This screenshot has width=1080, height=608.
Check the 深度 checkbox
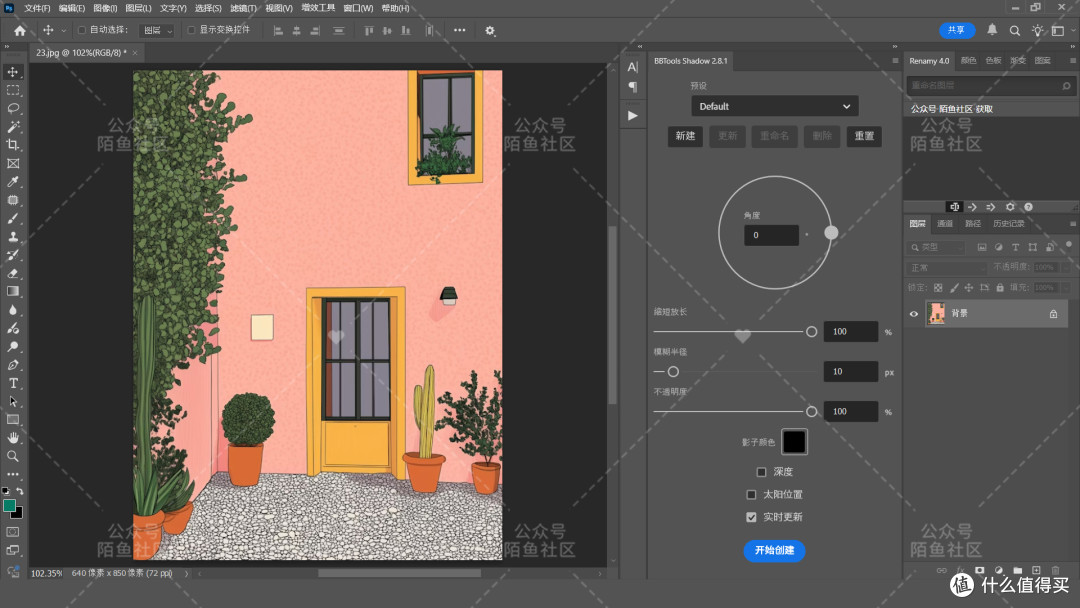[761, 472]
